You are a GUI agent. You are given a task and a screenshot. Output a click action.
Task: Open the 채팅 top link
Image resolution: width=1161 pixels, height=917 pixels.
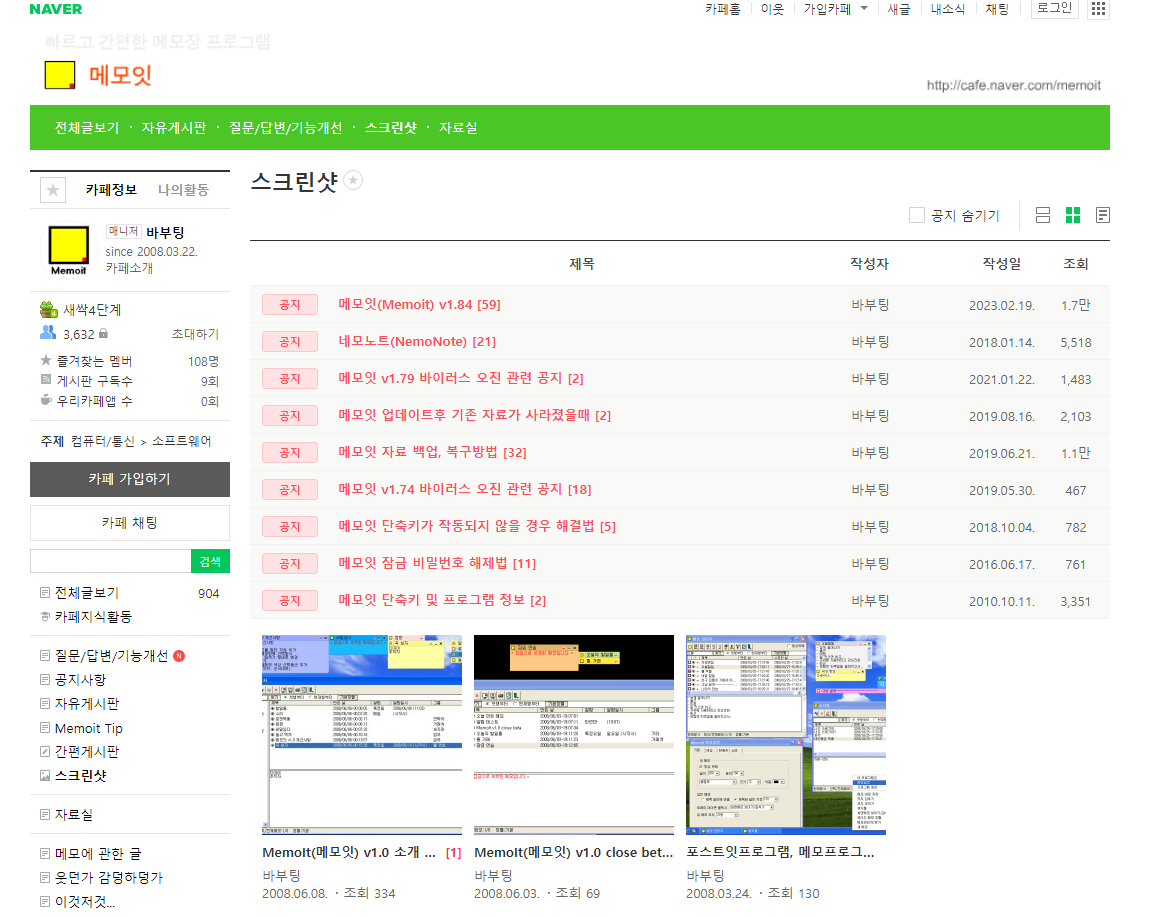[997, 9]
